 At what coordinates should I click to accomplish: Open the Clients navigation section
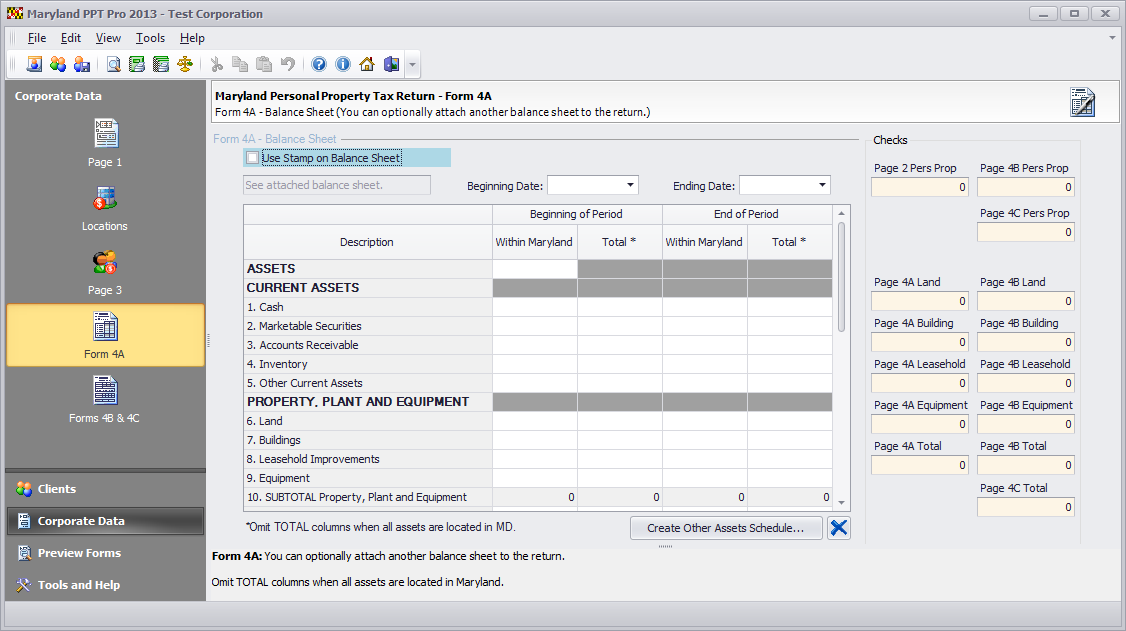57,489
